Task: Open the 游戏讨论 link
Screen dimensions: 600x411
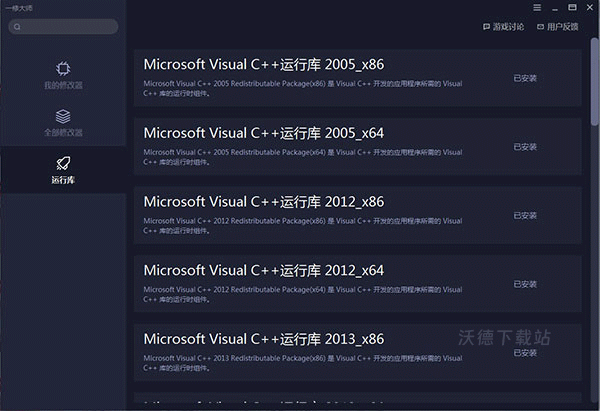Action: [504, 27]
